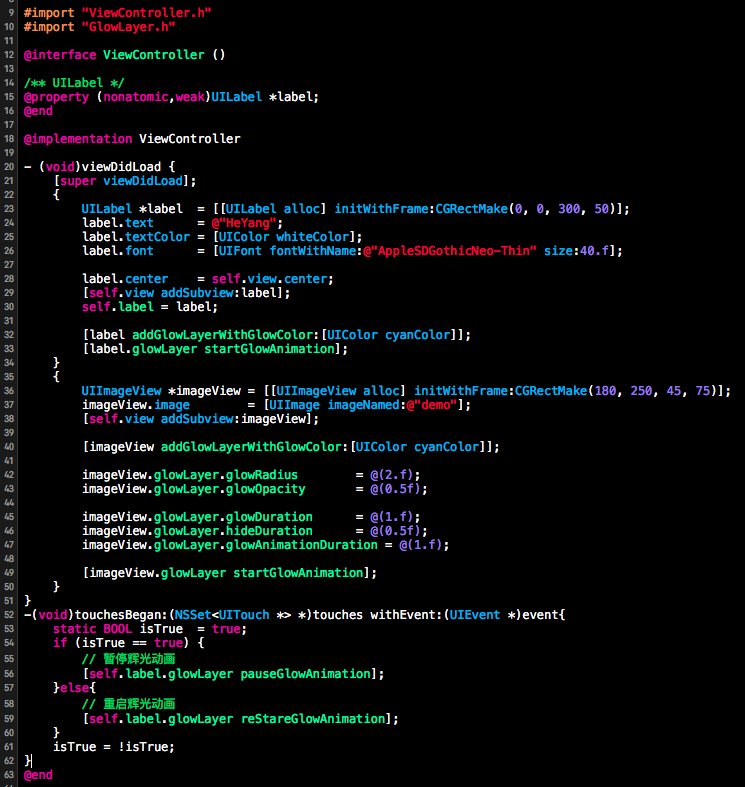
Task: Click startGlowAnimation on the imageView.glowLayer line
Action: [x=298, y=573]
